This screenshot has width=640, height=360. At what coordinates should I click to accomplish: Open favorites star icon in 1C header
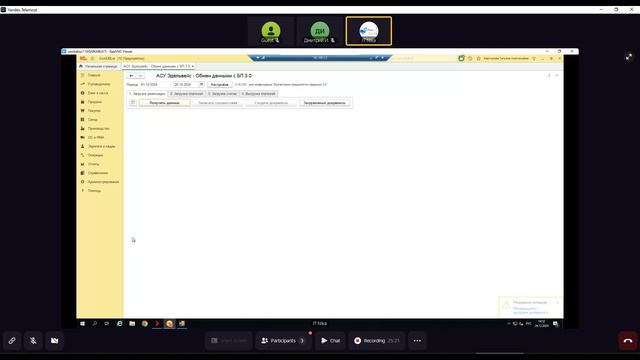(x=479, y=58)
